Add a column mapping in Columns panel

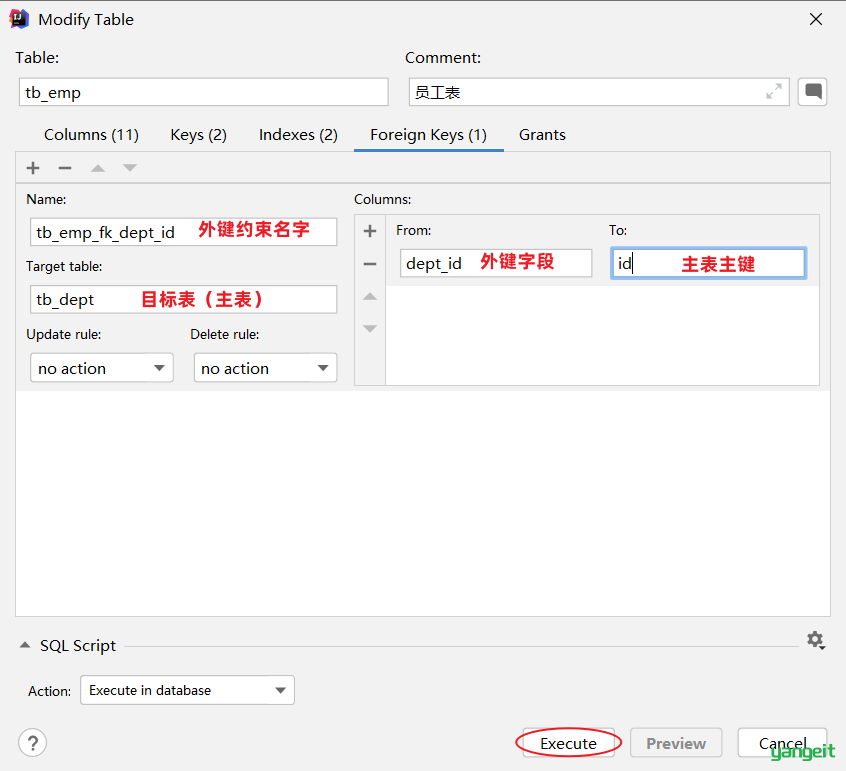[370, 231]
